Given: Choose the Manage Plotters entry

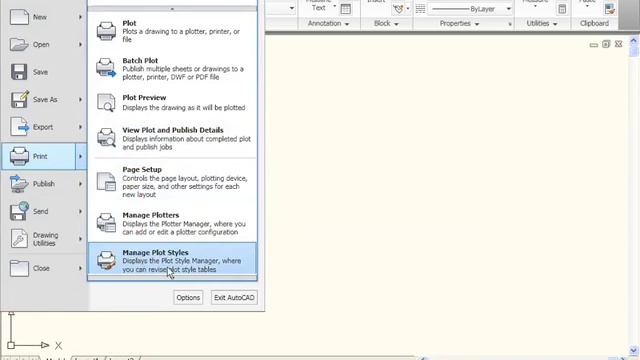Looking at the screenshot, I should pos(172,223).
